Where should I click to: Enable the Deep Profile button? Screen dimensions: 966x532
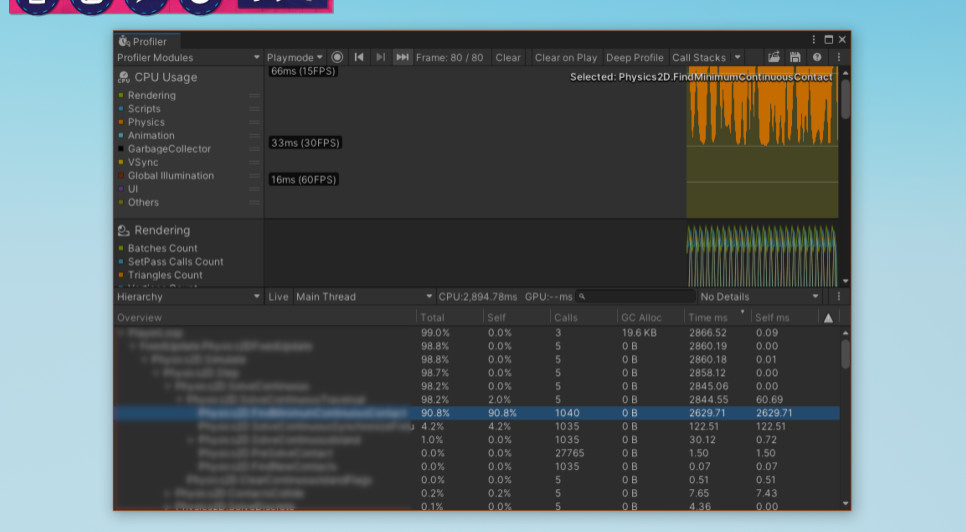point(635,57)
